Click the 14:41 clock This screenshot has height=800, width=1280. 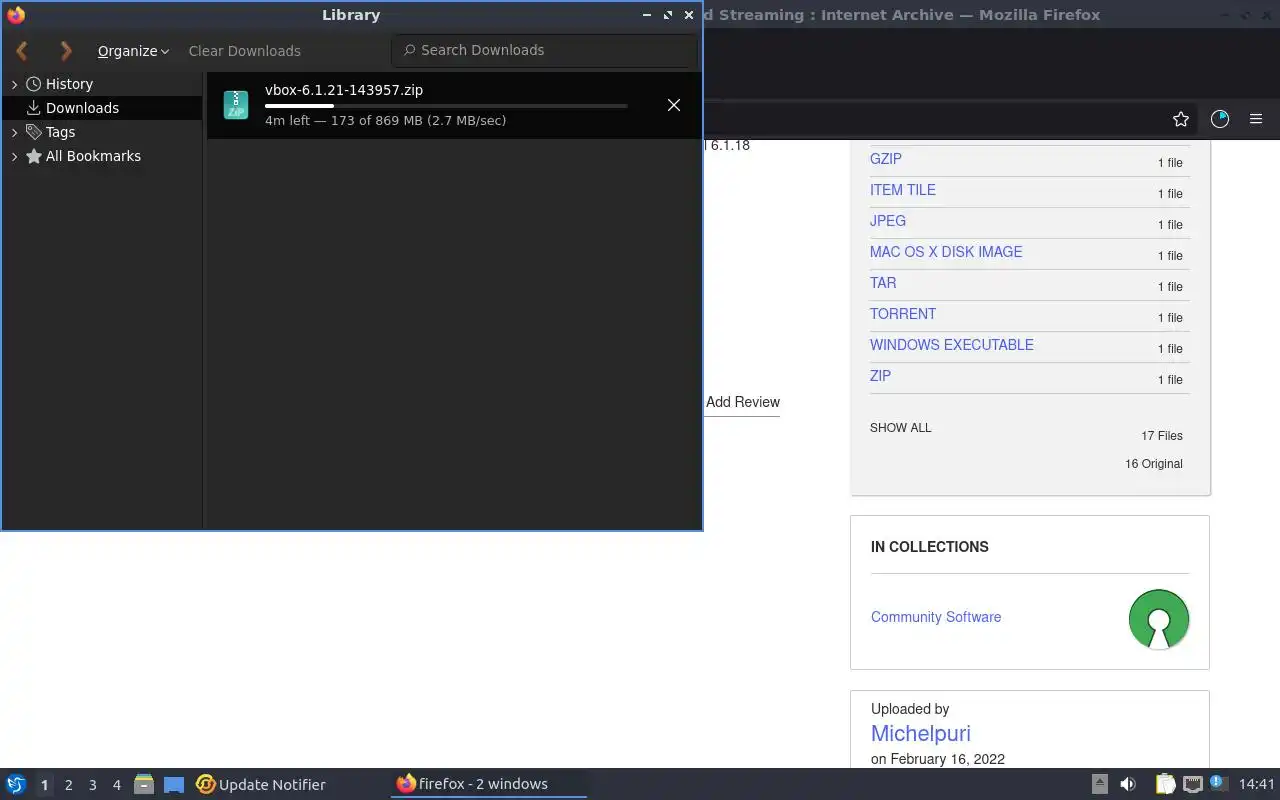tap(1257, 784)
